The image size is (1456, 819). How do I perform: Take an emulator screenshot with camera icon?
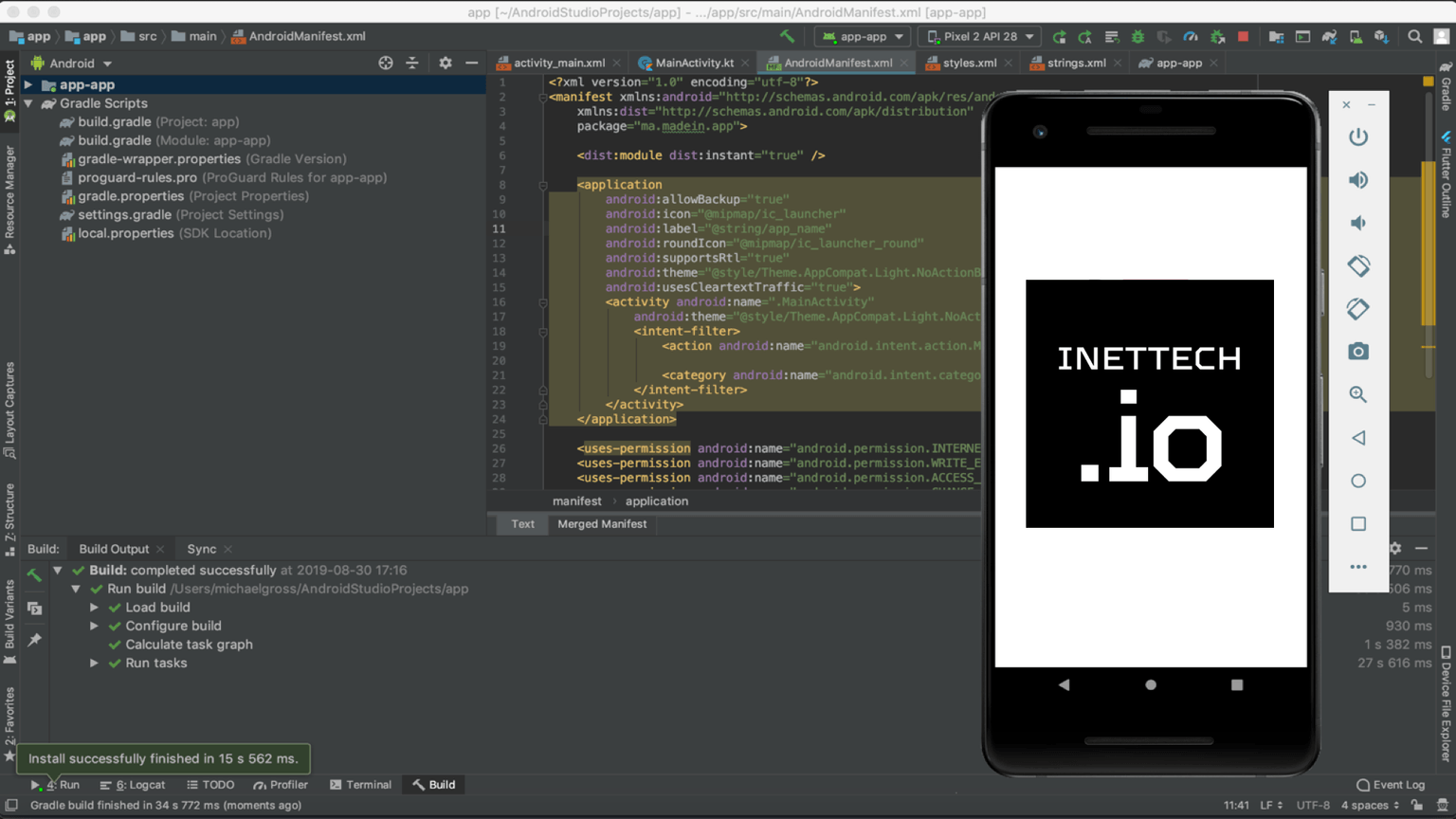click(x=1358, y=352)
